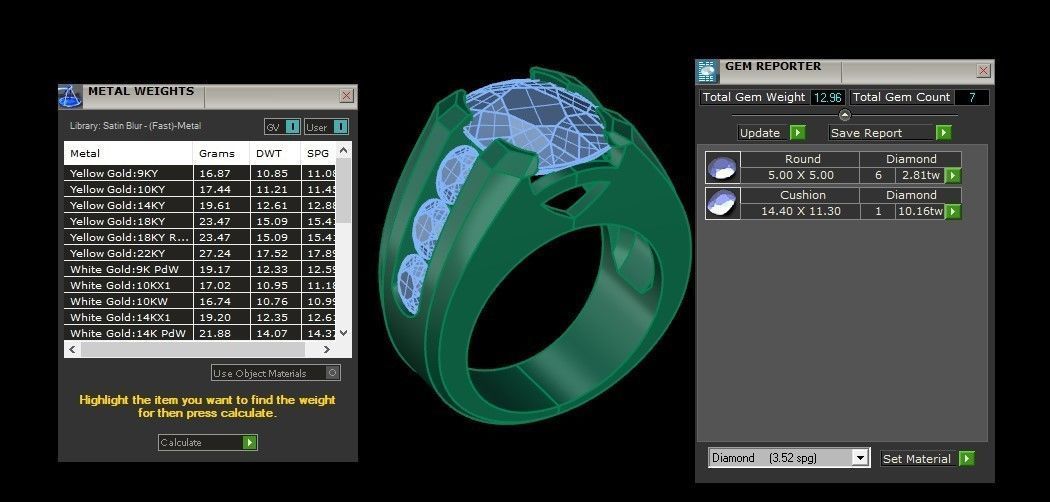Click the green arrow beside Save Report
Screen dimensions: 1050x502
tap(943, 133)
